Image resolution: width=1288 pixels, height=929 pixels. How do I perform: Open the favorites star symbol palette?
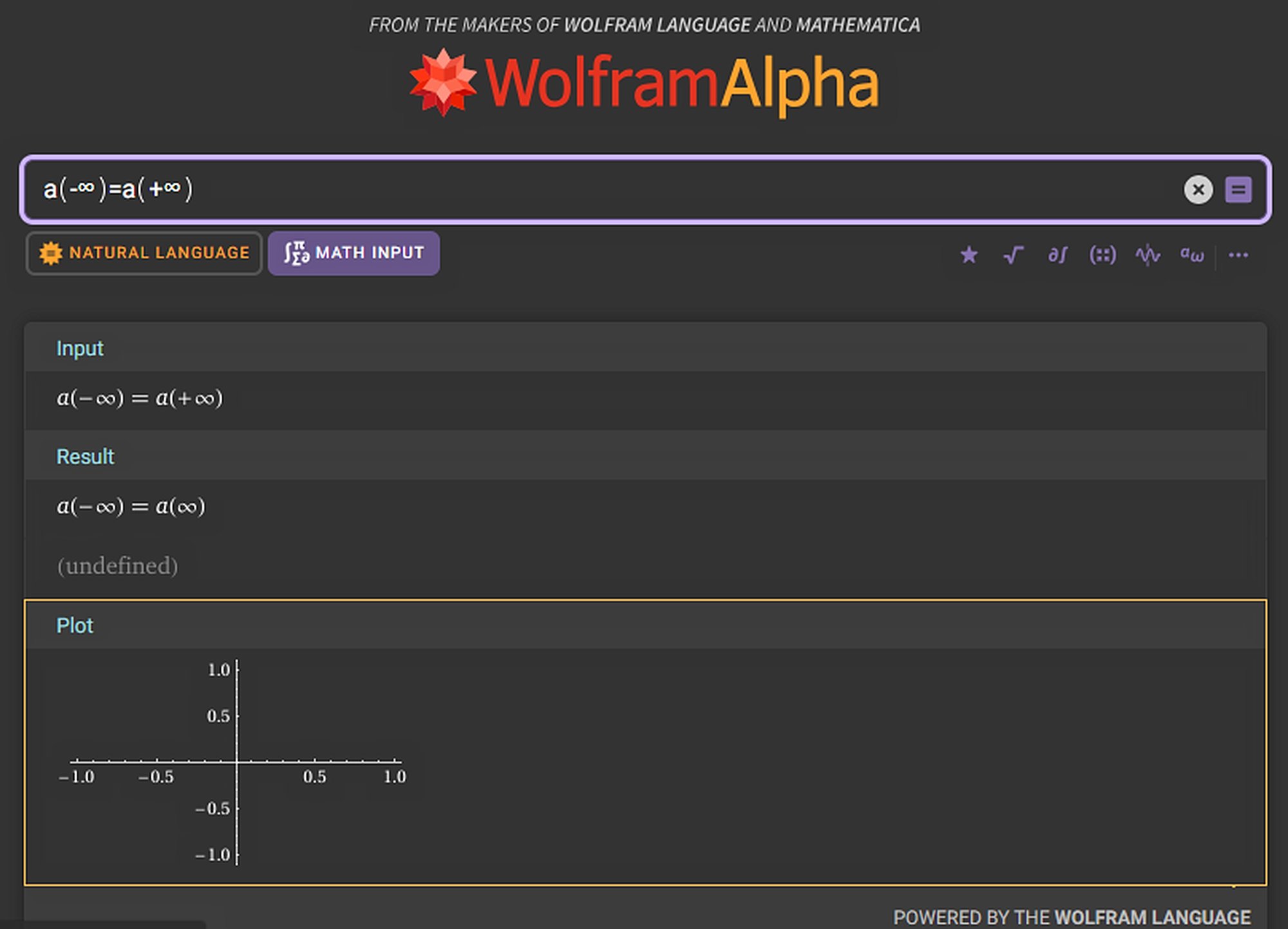click(x=969, y=255)
